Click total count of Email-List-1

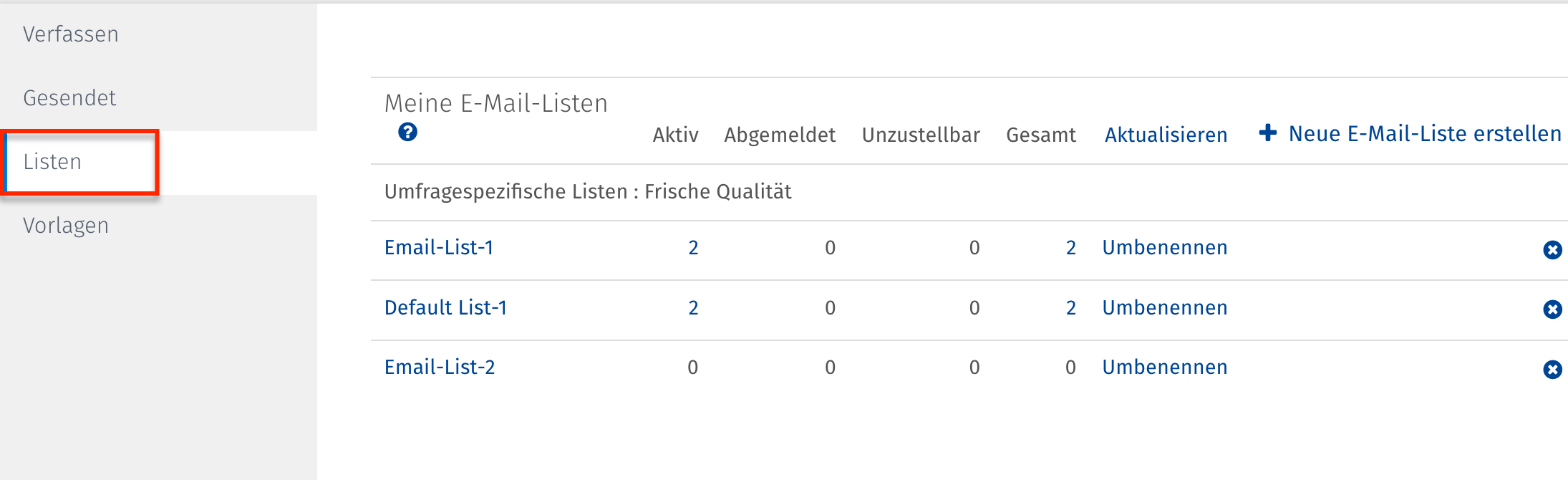(x=1070, y=248)
